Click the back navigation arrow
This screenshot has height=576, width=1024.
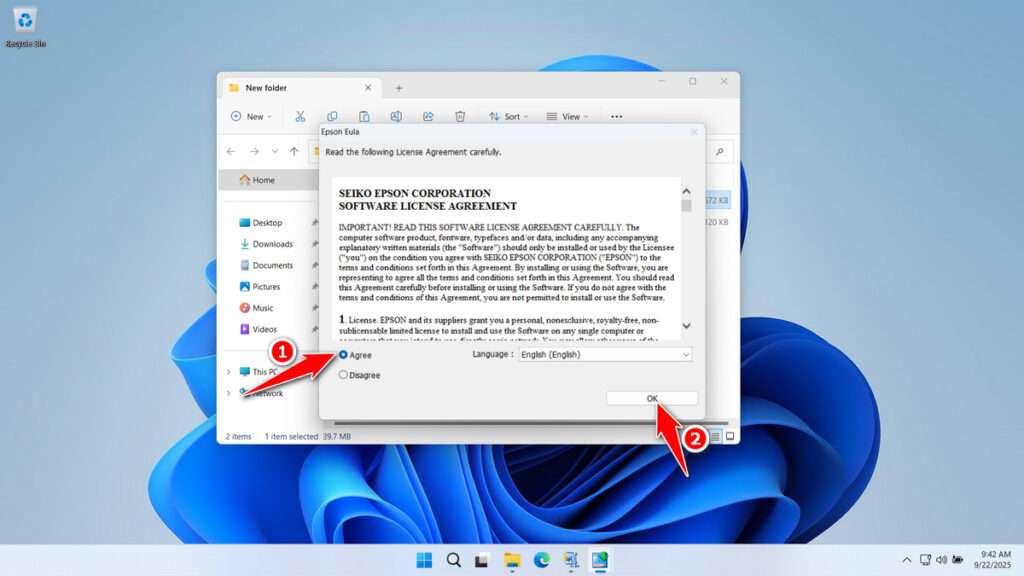tap(231, 151)
